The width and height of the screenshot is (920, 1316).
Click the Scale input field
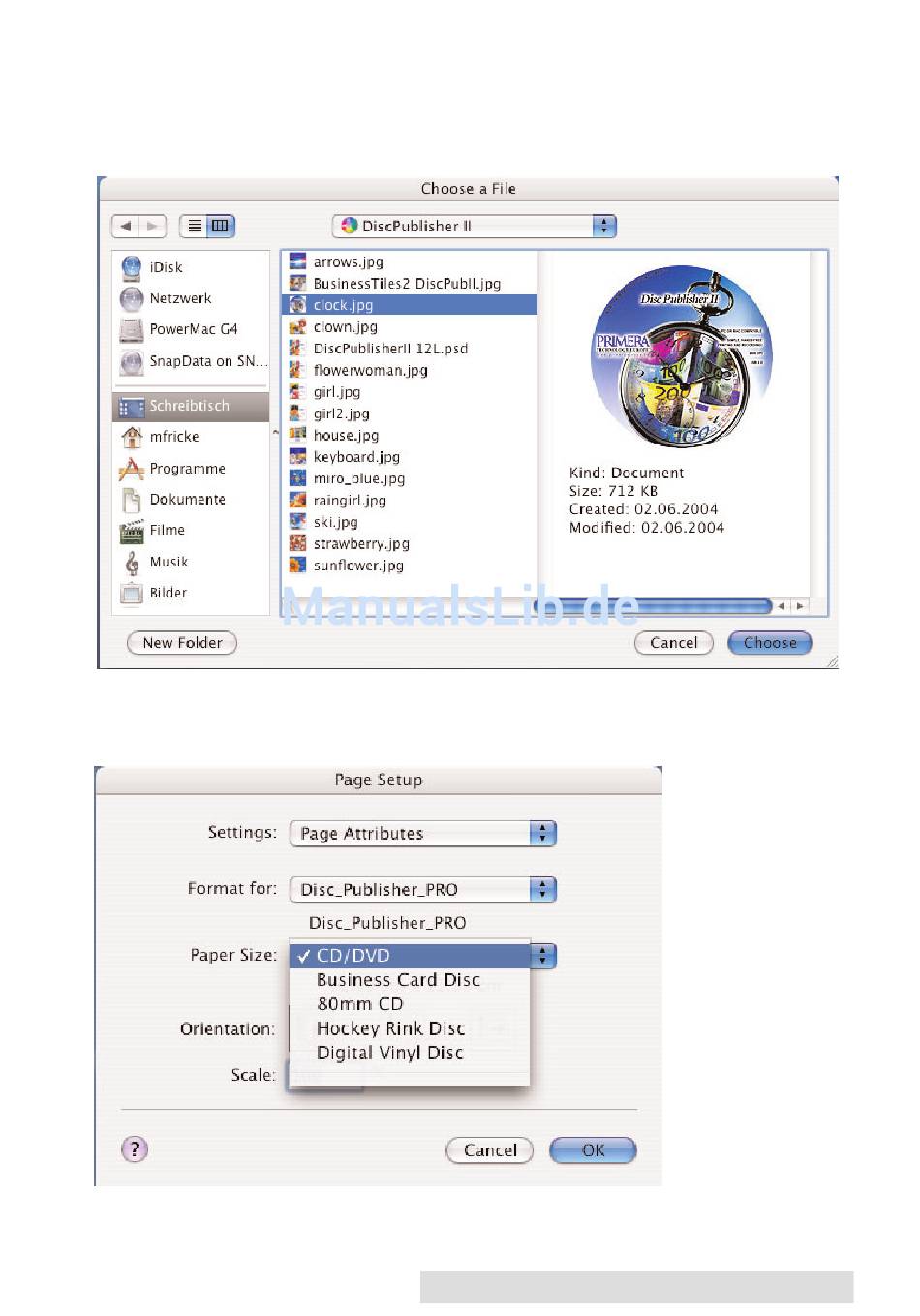(x=324, y=1078)
